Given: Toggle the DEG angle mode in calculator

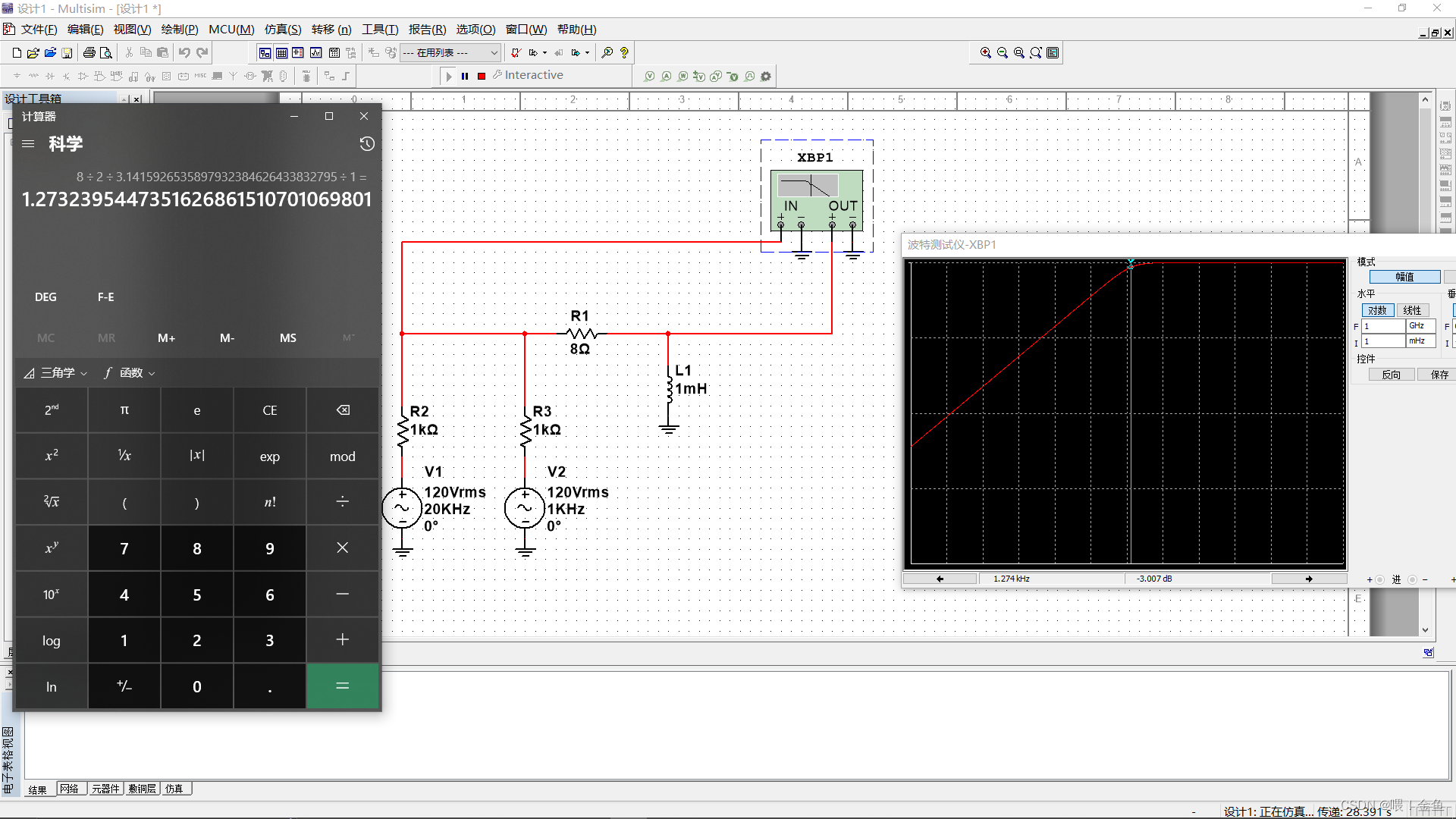Looking at the screenshot, I should coord(45,297).
